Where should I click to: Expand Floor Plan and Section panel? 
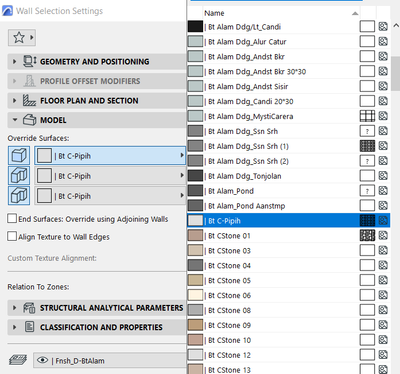(97, 100)
